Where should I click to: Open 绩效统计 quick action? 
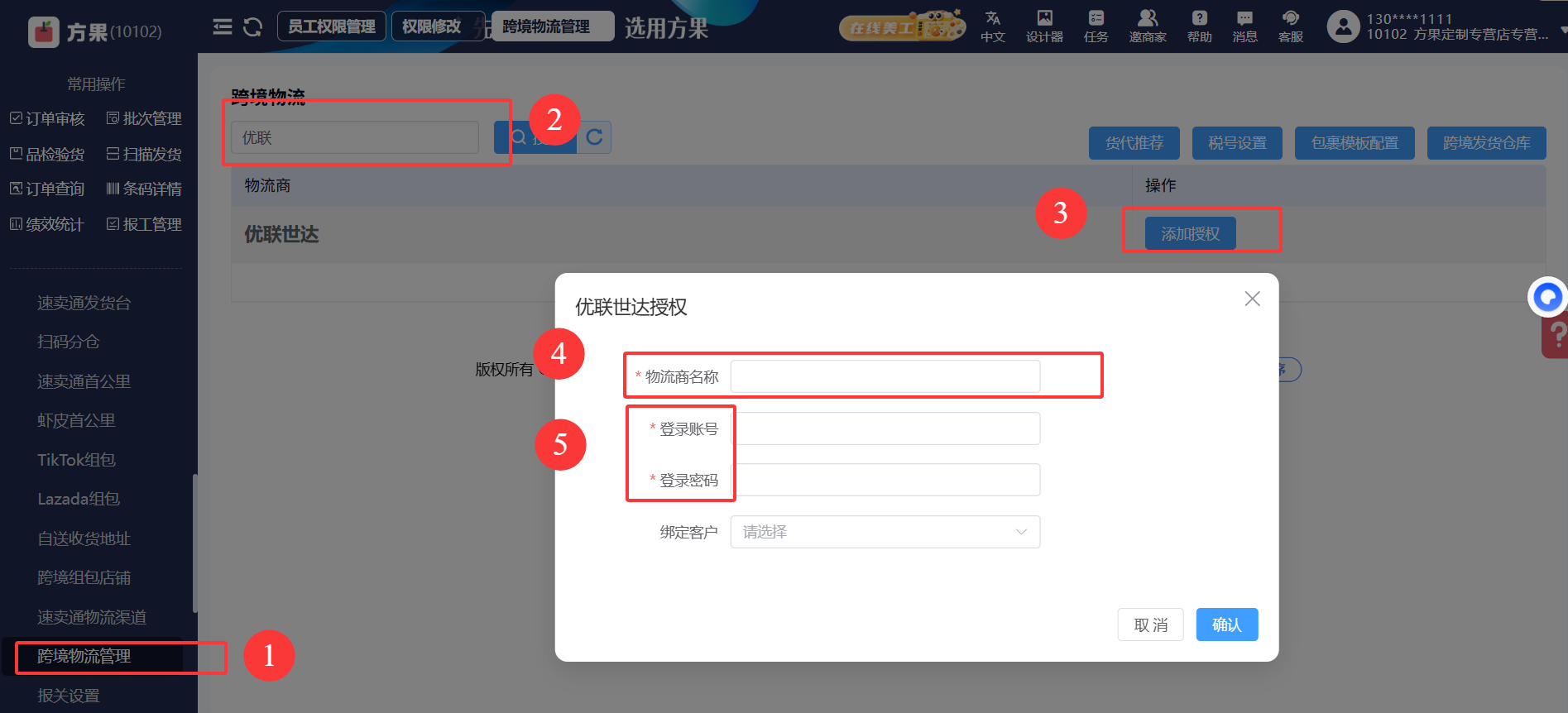pyautogui.click(x=47, y=225)
